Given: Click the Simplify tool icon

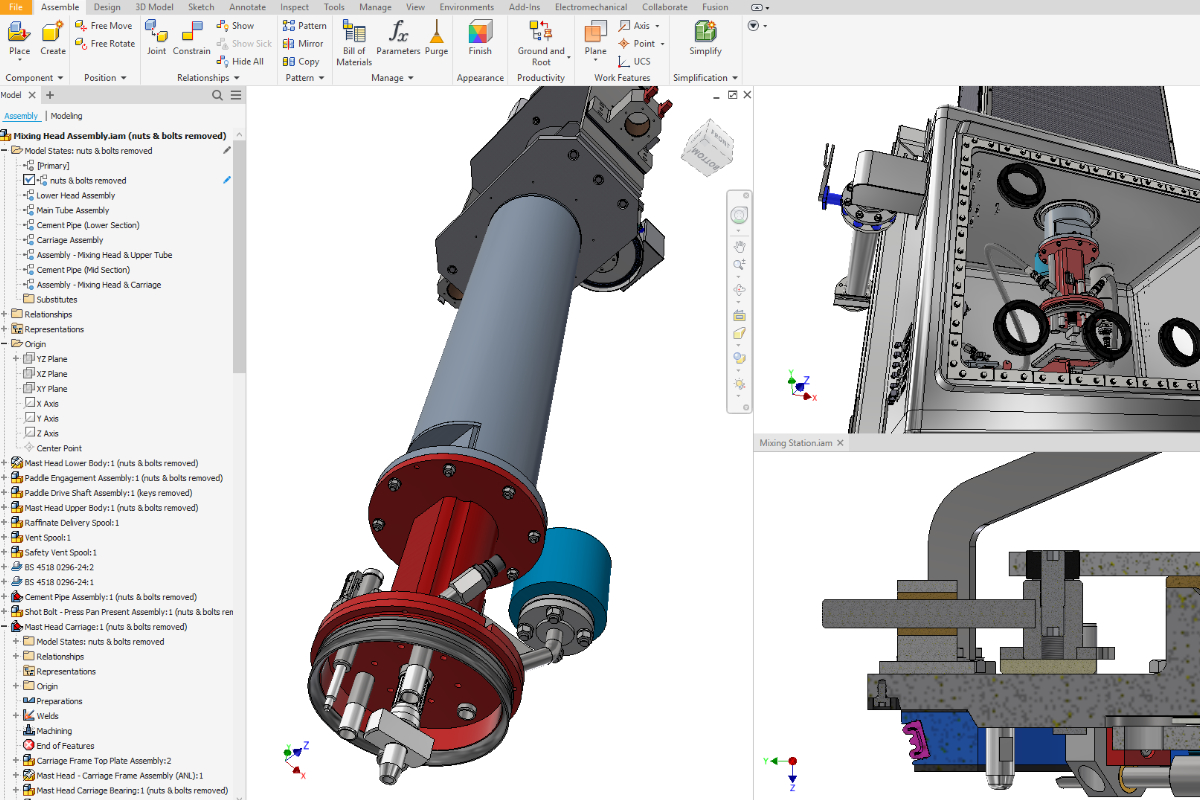Looking at the screenshot, I should 705,33.
